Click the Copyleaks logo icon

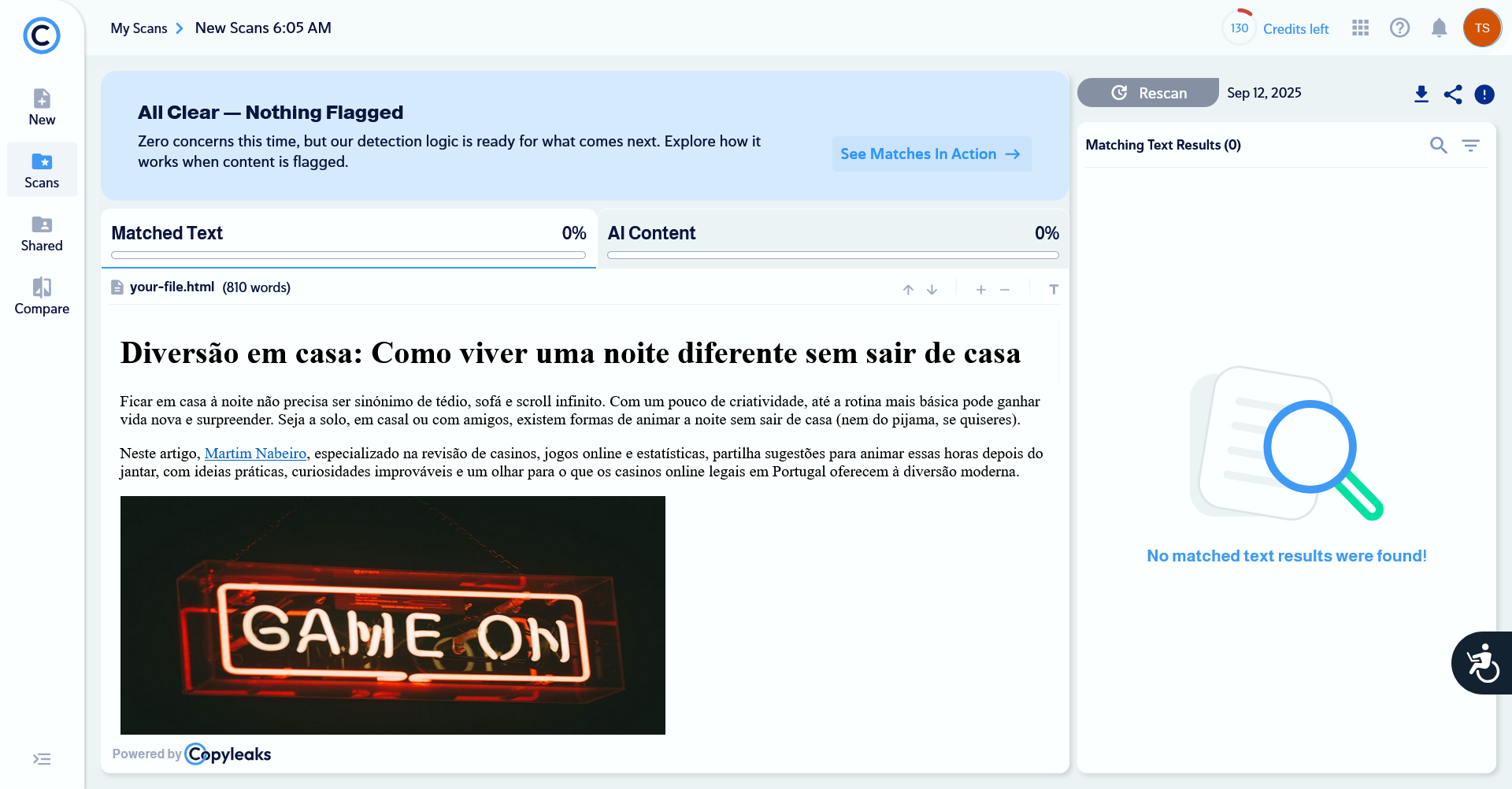pyautogui.click(x=42, y=35)
